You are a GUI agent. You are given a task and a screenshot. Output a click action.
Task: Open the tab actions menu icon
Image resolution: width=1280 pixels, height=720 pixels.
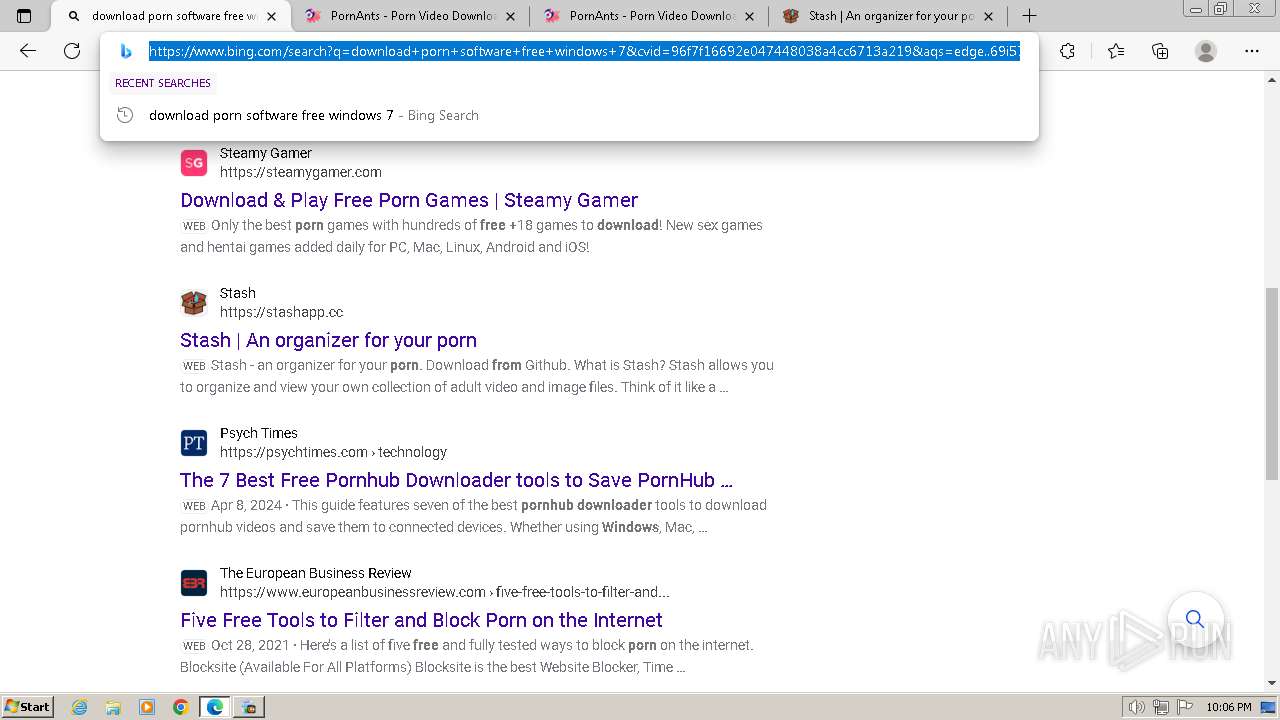point(24,16)
